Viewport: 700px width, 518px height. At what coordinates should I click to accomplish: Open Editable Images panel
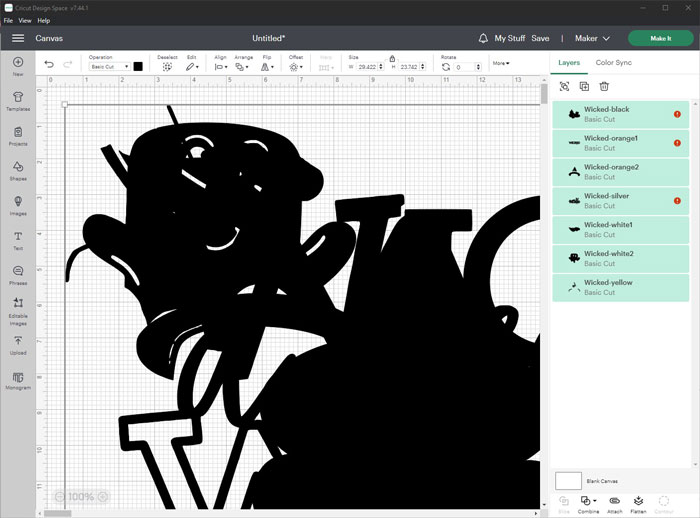pyautogui.click(x=18, y=303)
